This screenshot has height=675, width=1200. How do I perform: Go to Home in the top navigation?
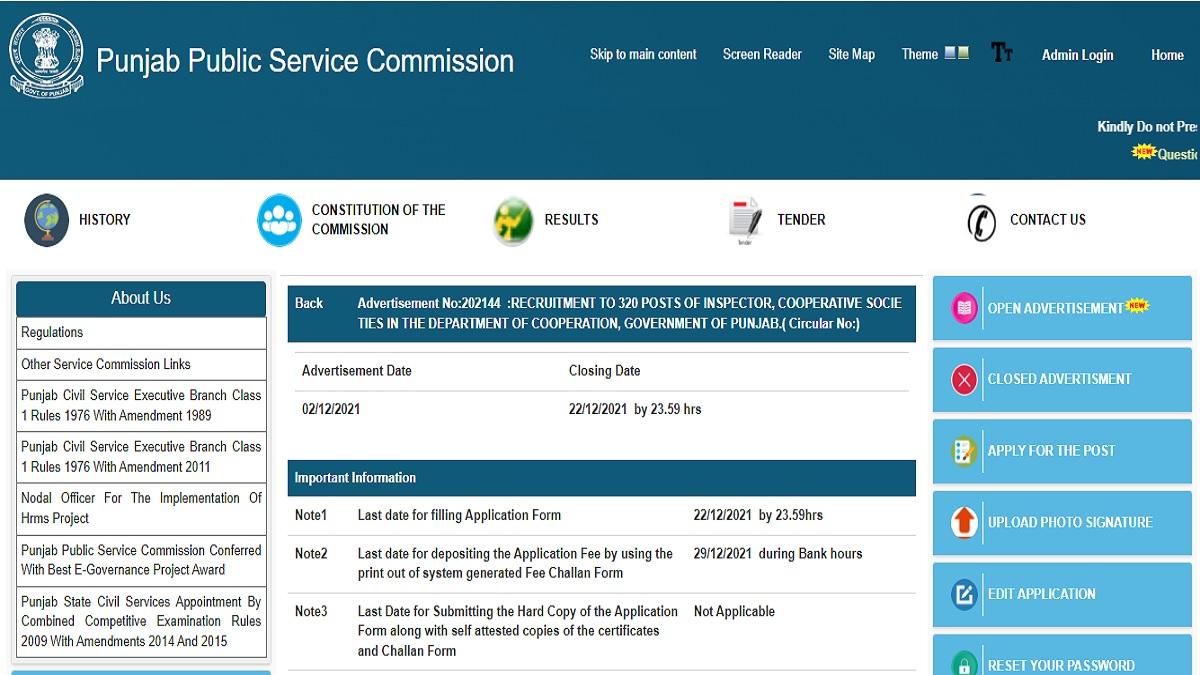point(1167,55)
